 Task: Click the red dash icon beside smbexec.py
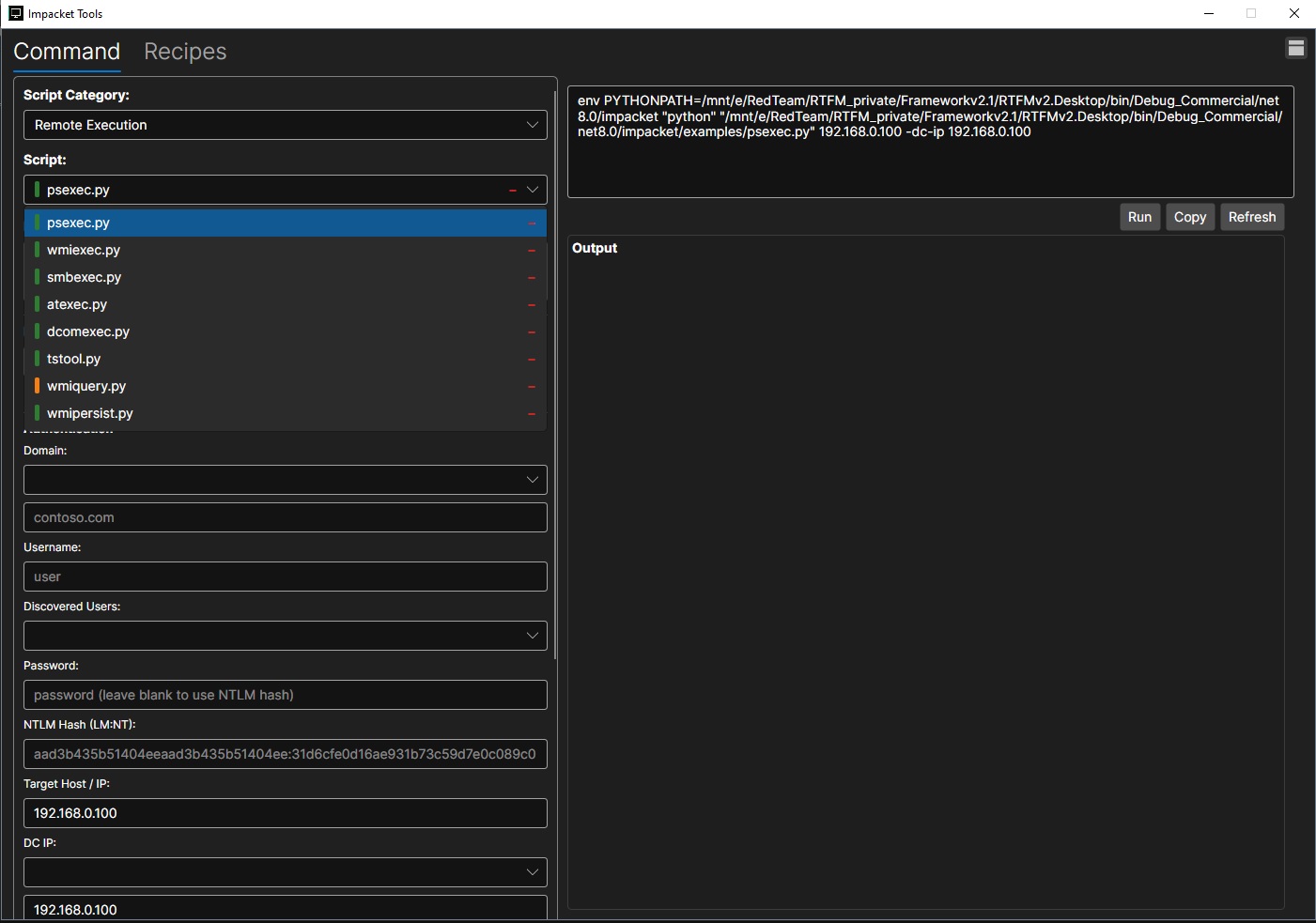point(532,278)
